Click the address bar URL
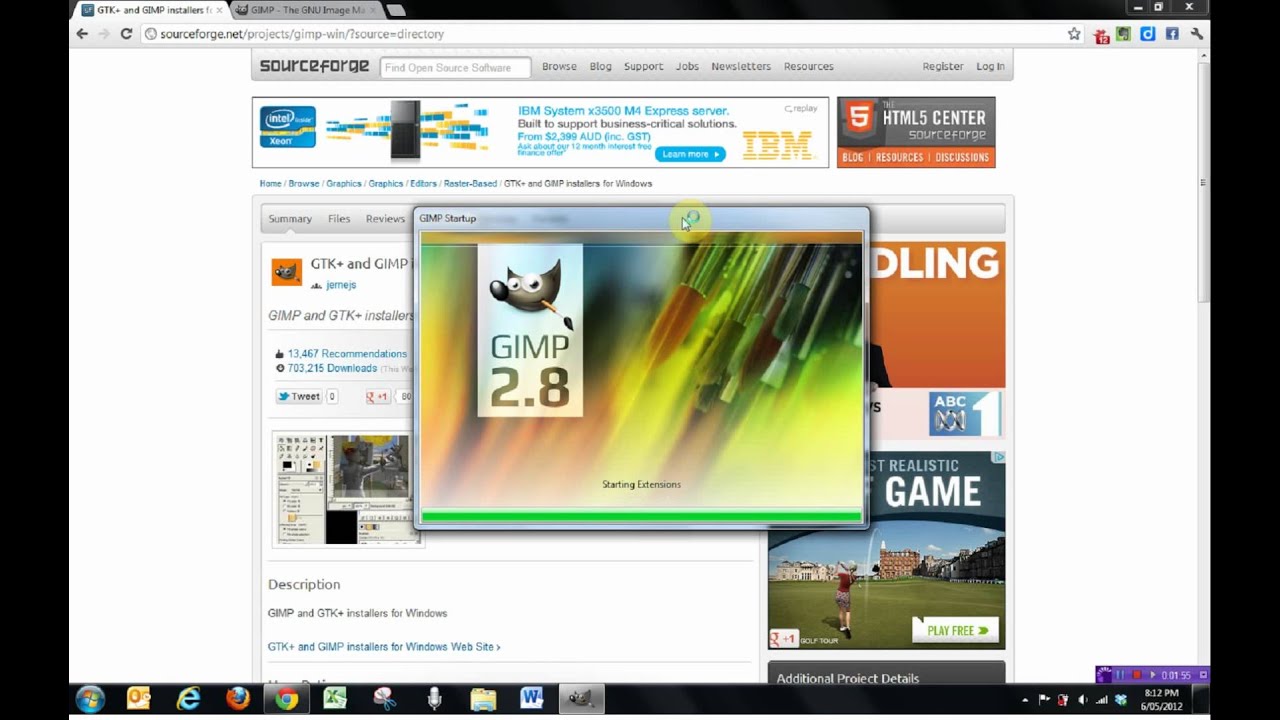Viewport: 1280px width, 720px height. [x=302, y=34]
